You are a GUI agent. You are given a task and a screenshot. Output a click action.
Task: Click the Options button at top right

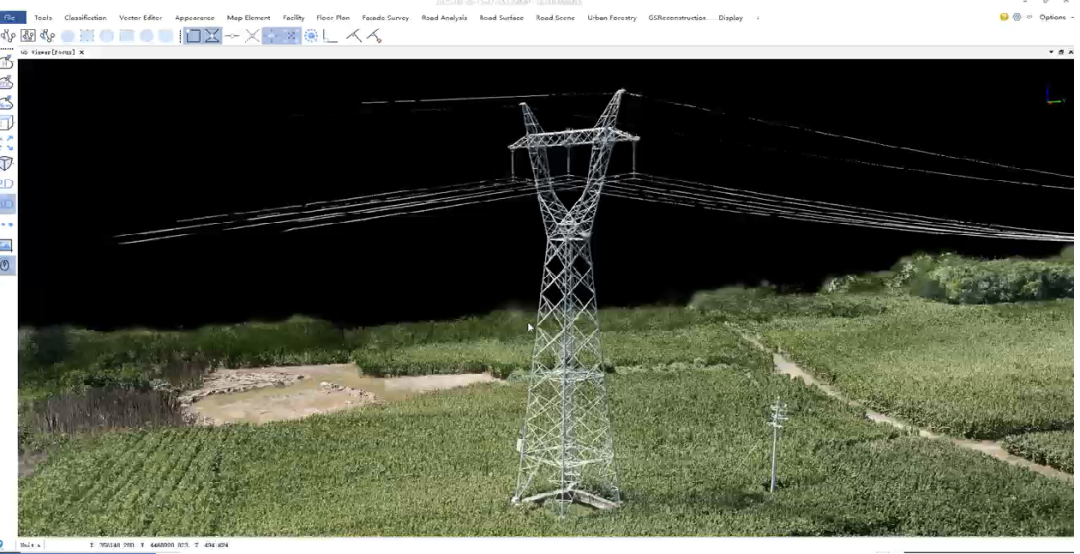click(1052, 17)
